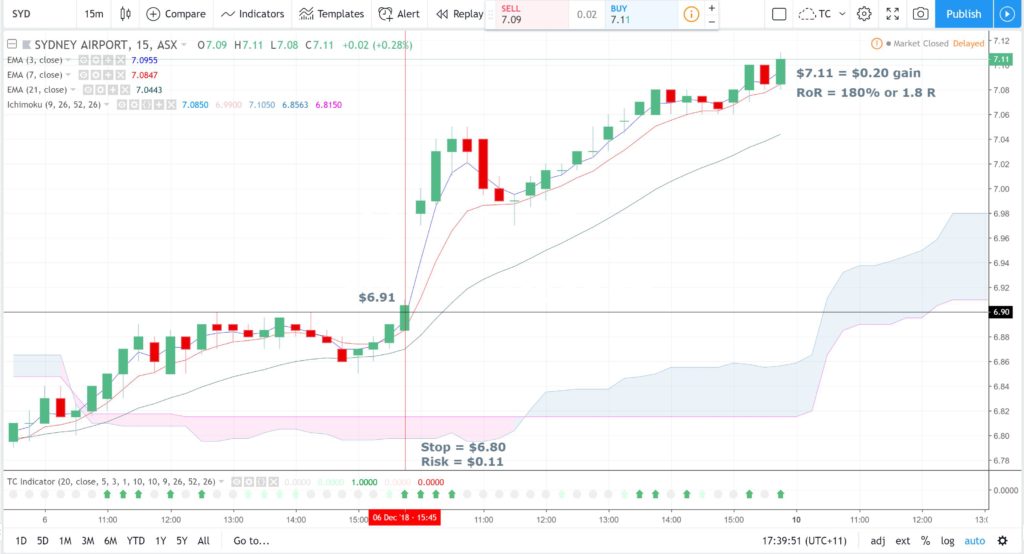The width and height of the screenshot is (1024, 554).
Task: Take a chart snapshot with camera icon
Action: [x=921, y=14]
